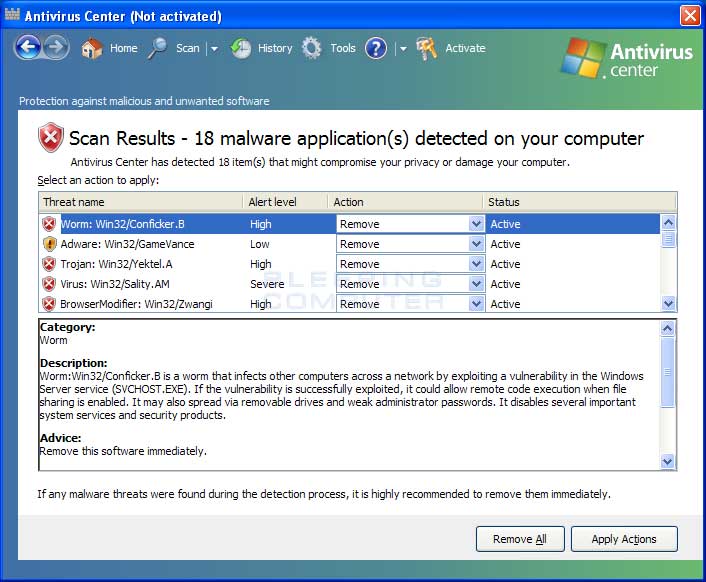Open Action dropdown for Virus: Win32/Sality.AM

point(476,284)
